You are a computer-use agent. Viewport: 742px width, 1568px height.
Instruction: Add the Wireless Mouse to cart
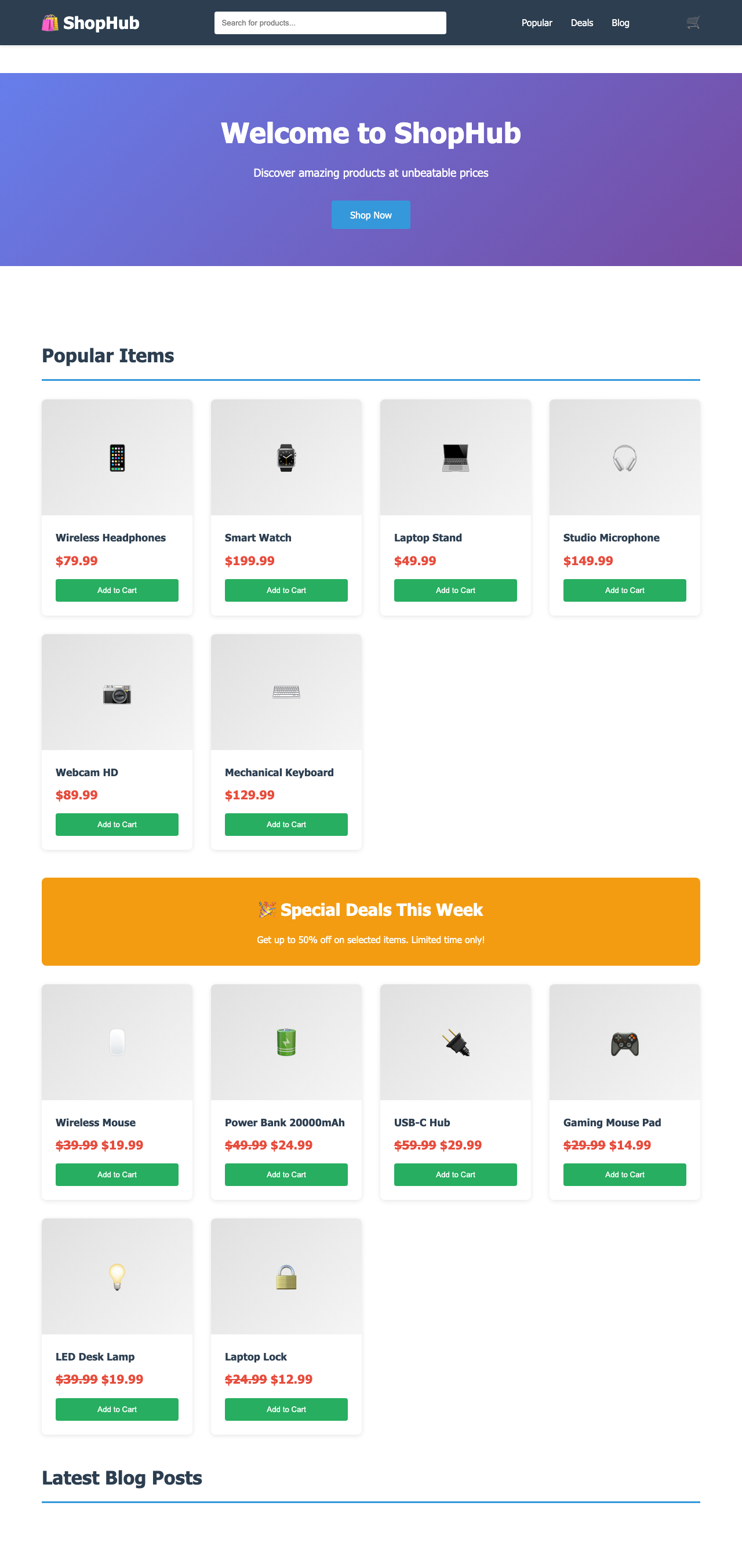(x=117, y=1174)
